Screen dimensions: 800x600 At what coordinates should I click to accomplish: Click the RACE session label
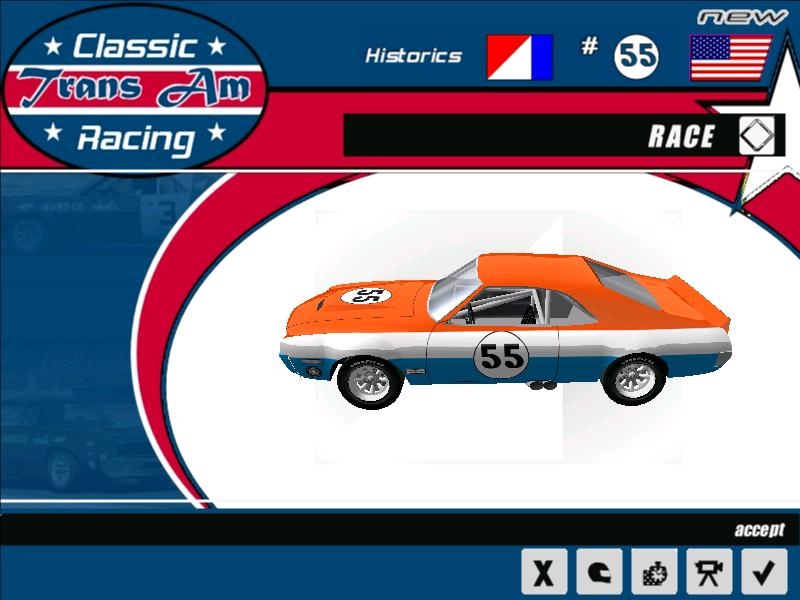pos(681,136)
